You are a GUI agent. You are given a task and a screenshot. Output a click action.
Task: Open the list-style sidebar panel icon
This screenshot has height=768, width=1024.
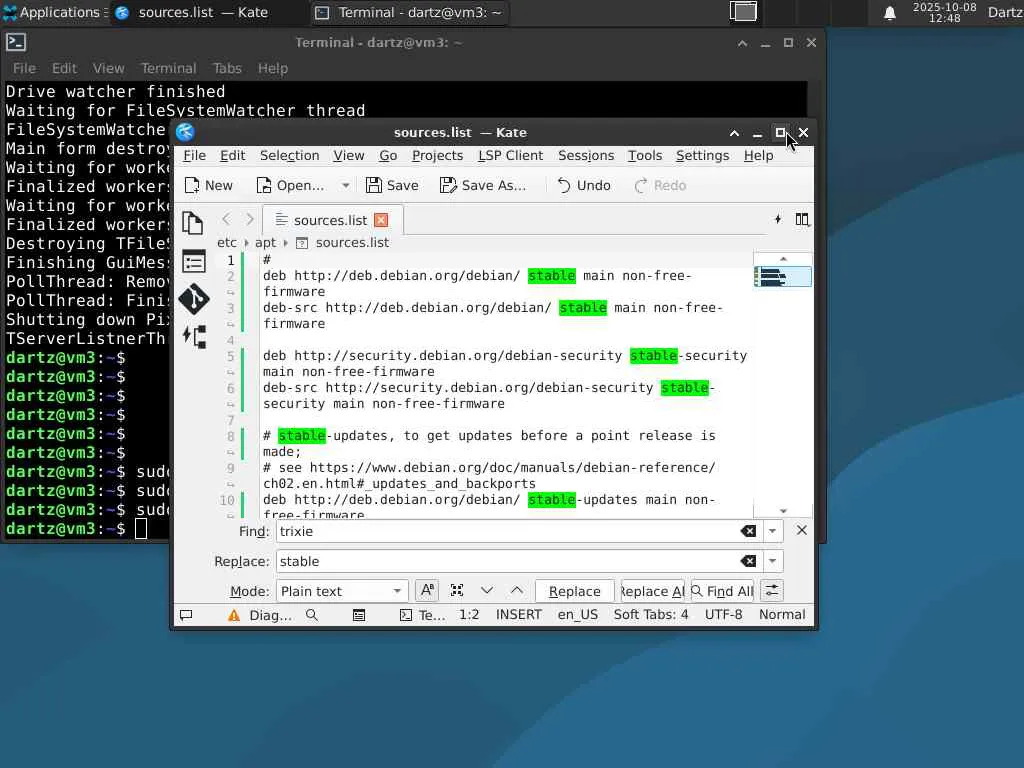(193, 262)
